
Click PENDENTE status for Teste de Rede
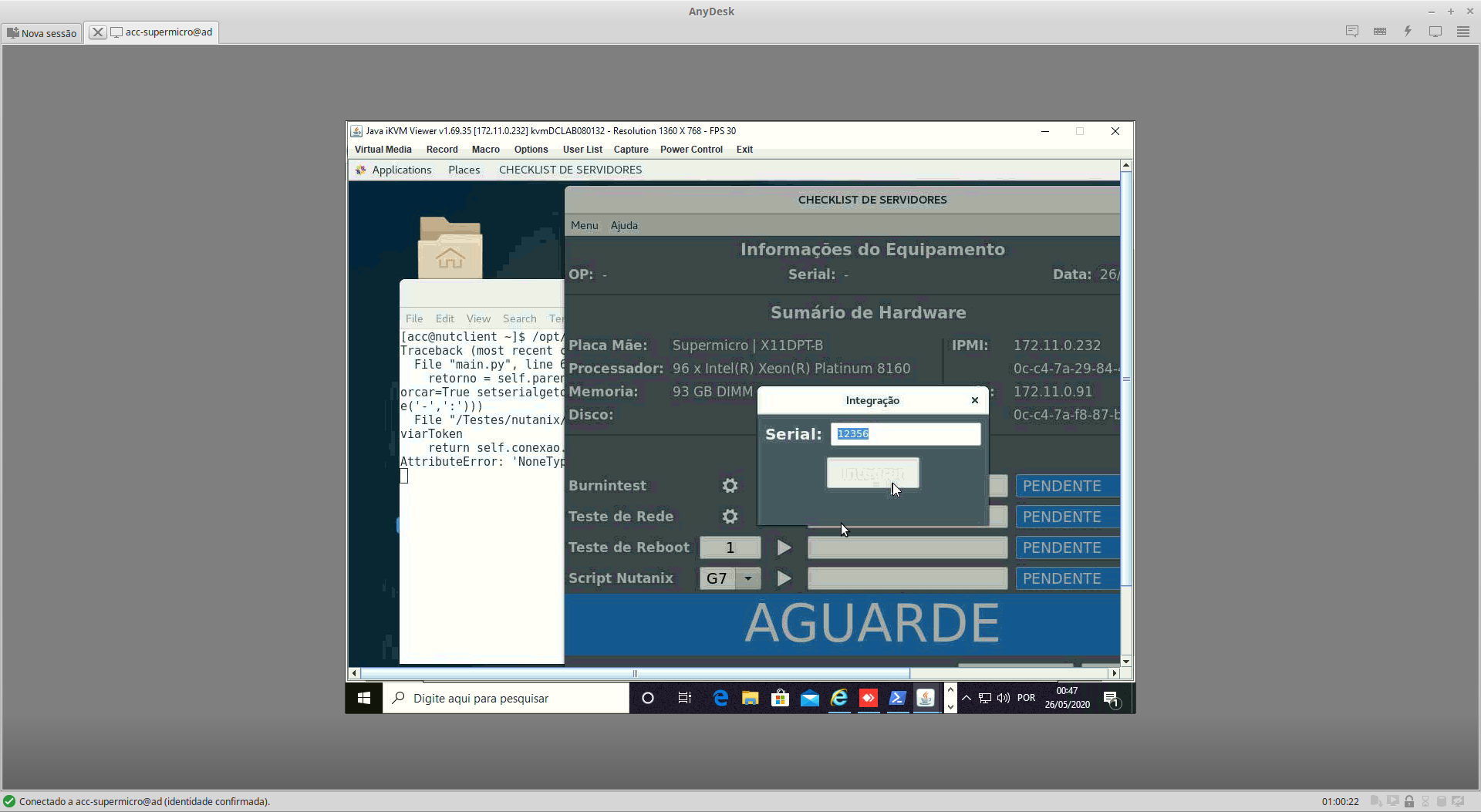point(1068,517)
